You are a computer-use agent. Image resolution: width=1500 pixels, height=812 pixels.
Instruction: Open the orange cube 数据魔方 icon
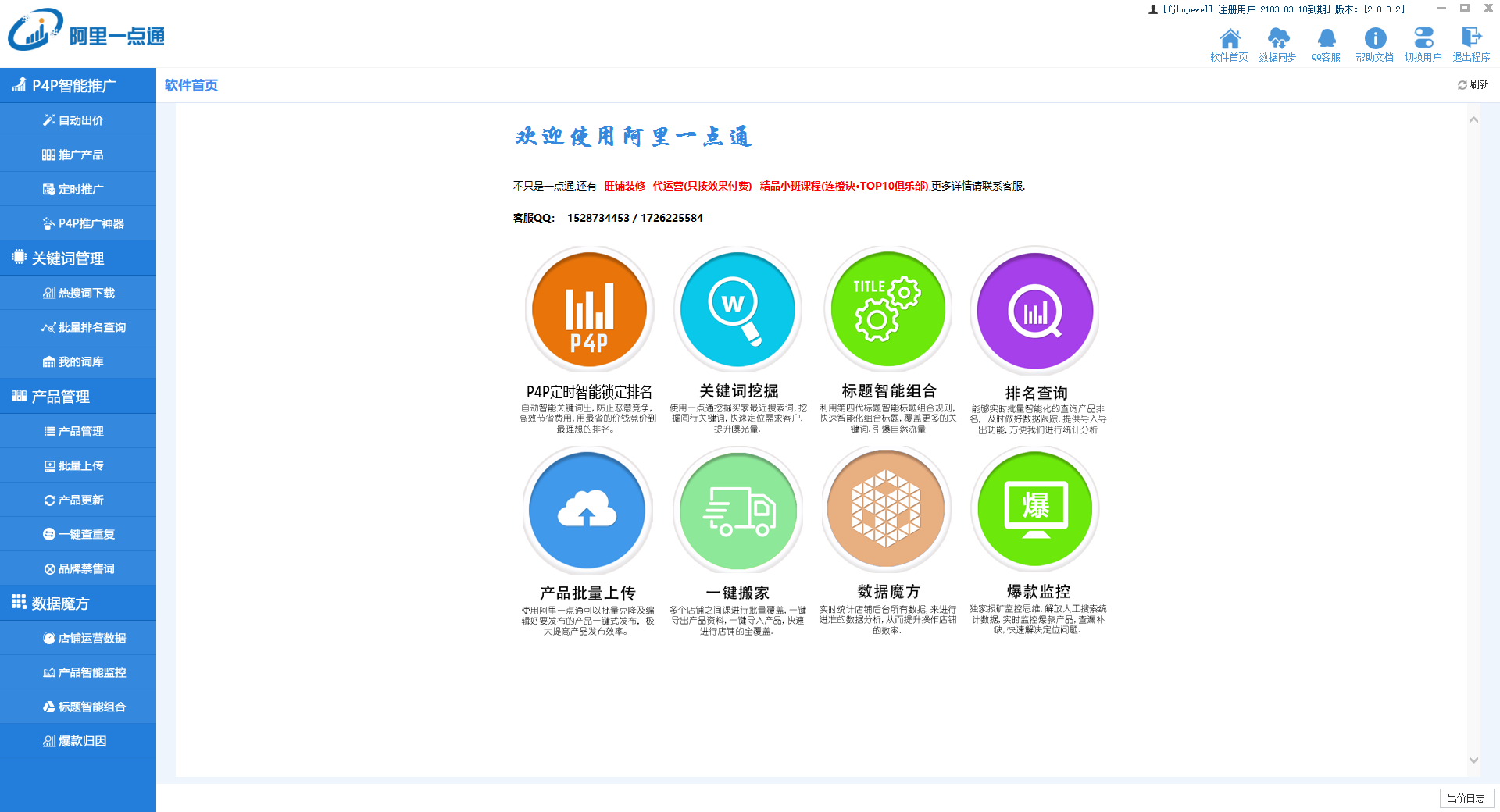(886, 509)
